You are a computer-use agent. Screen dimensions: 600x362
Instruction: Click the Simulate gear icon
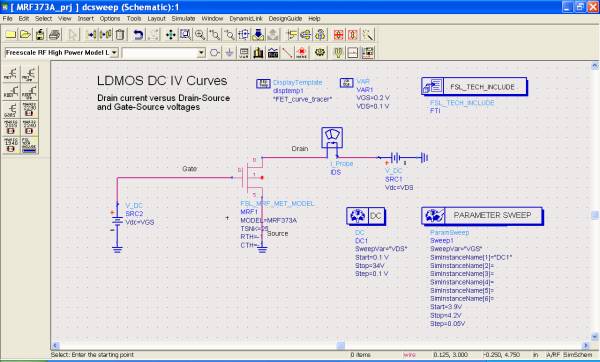320,52
